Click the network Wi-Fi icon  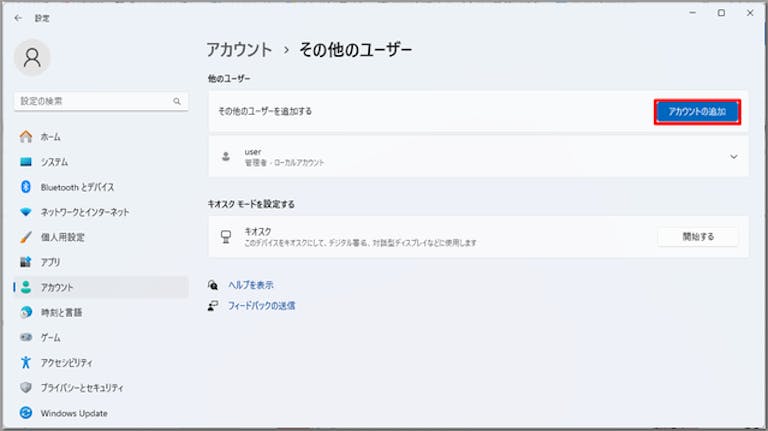26,212
